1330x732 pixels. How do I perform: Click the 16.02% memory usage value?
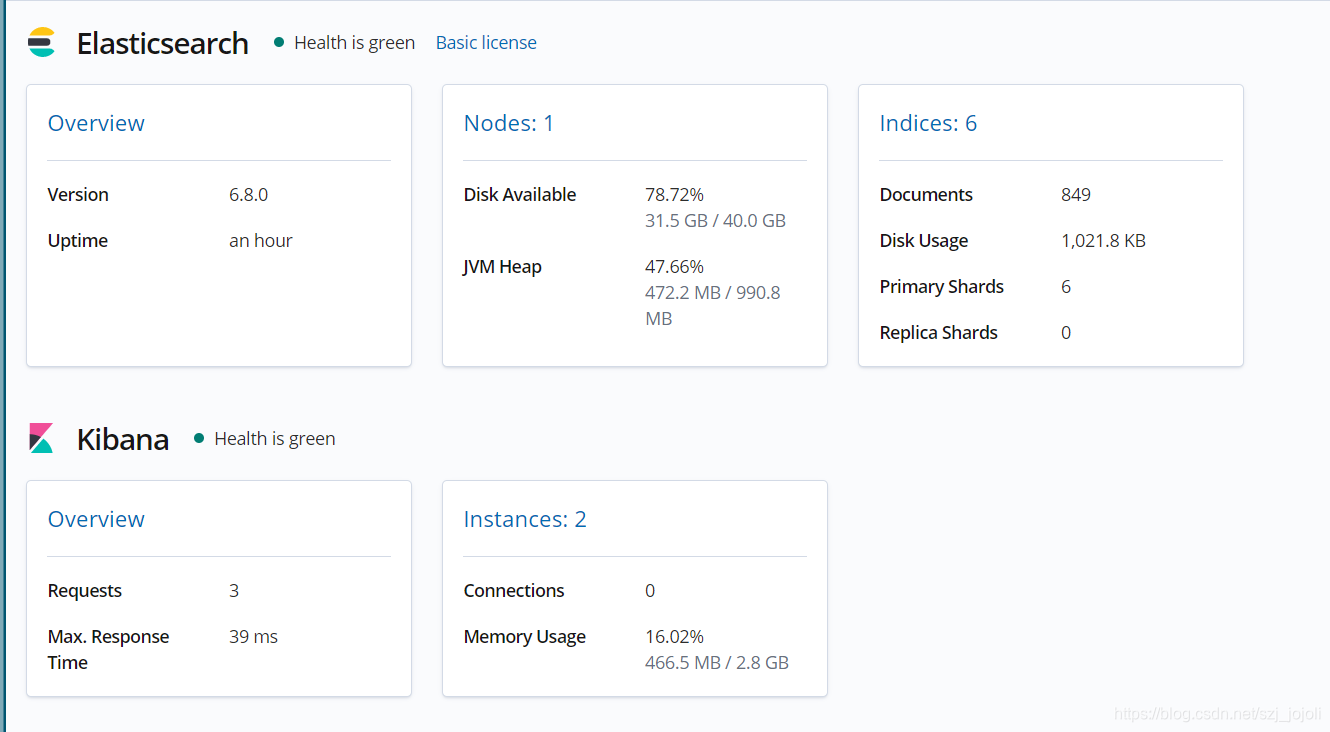point(675,636)
